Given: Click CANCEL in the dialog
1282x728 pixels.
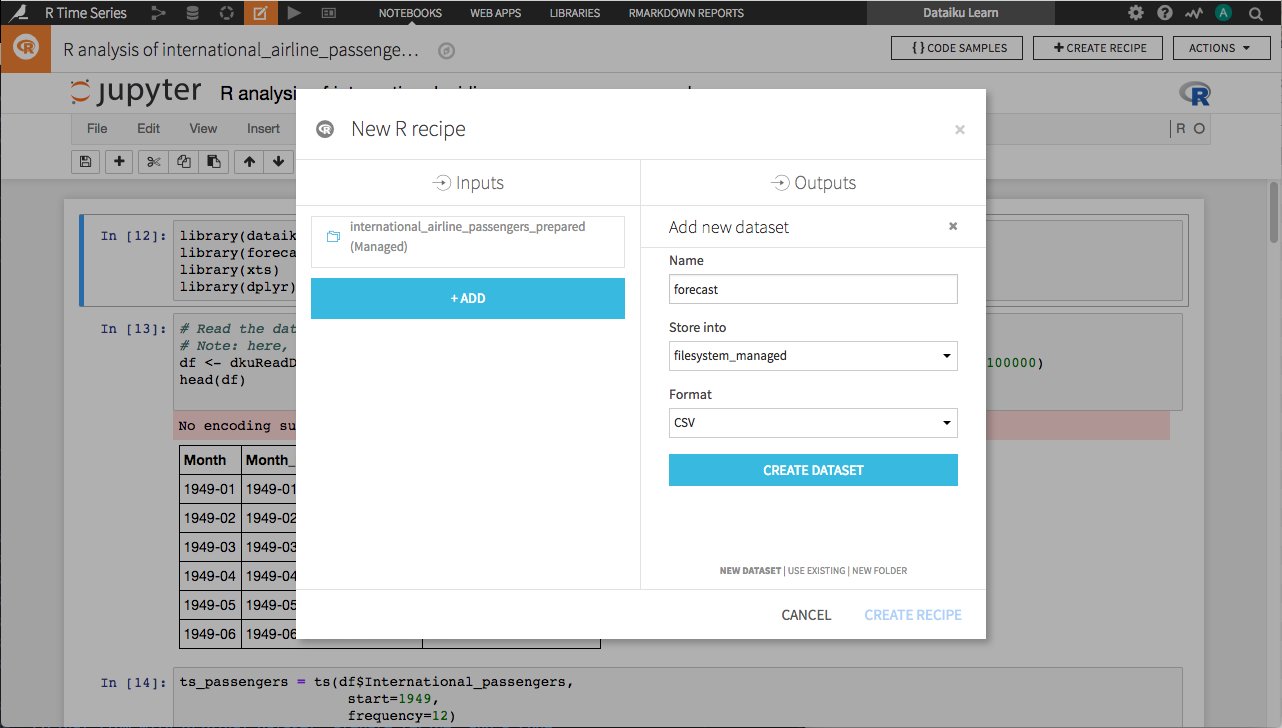Looking at the screenshot, I should (x=806, y=615).
